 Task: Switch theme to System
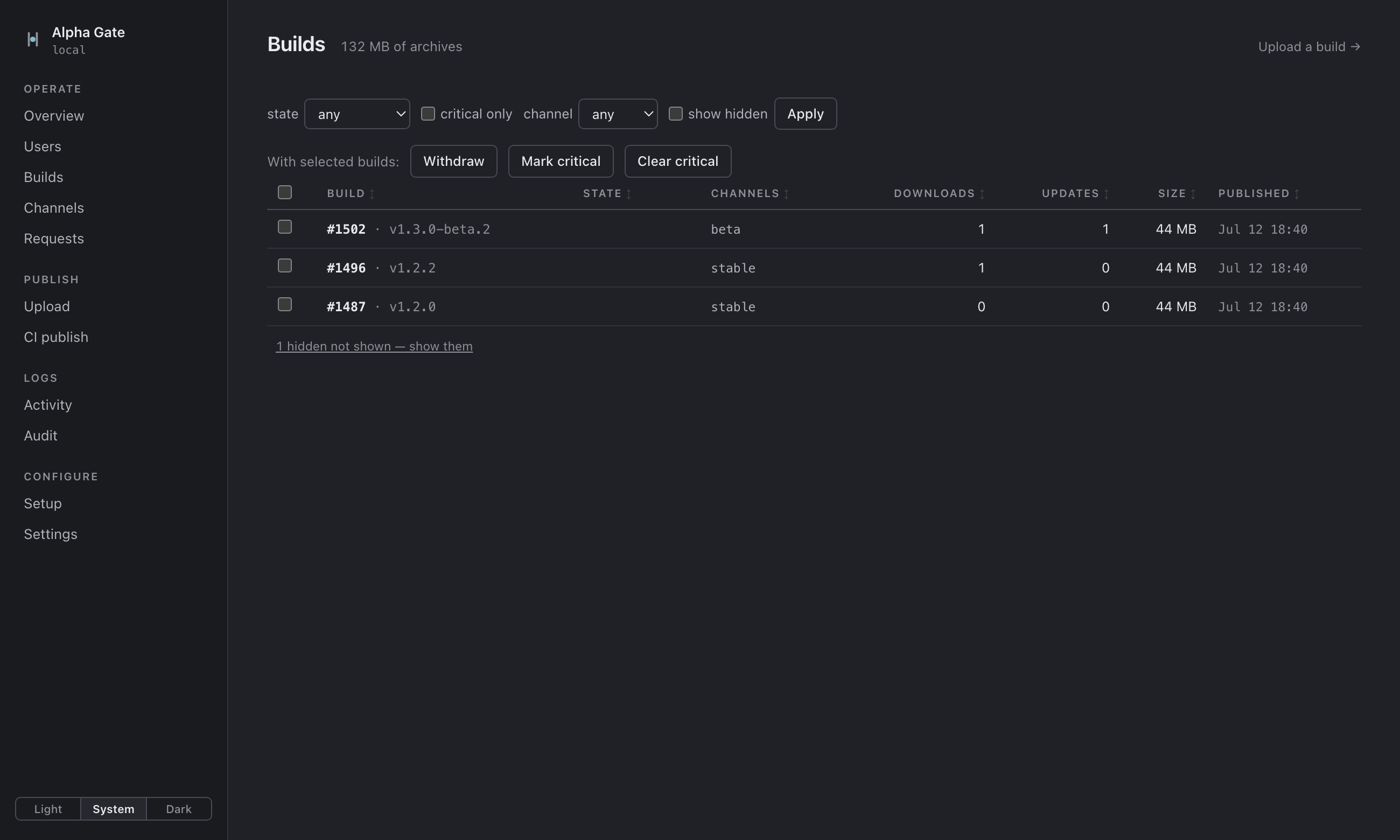[x=114, y=809]
